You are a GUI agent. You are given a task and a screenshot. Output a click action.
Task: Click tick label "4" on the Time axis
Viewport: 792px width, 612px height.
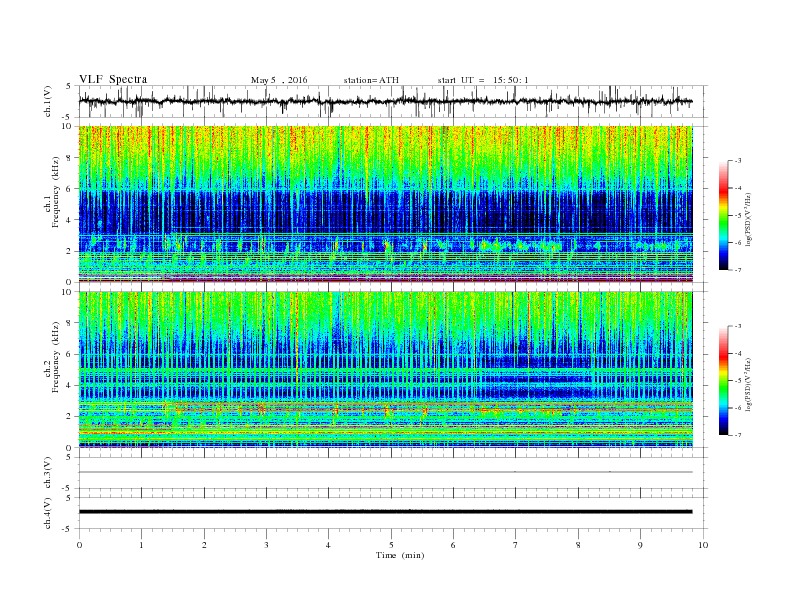(x=328, y=545)
